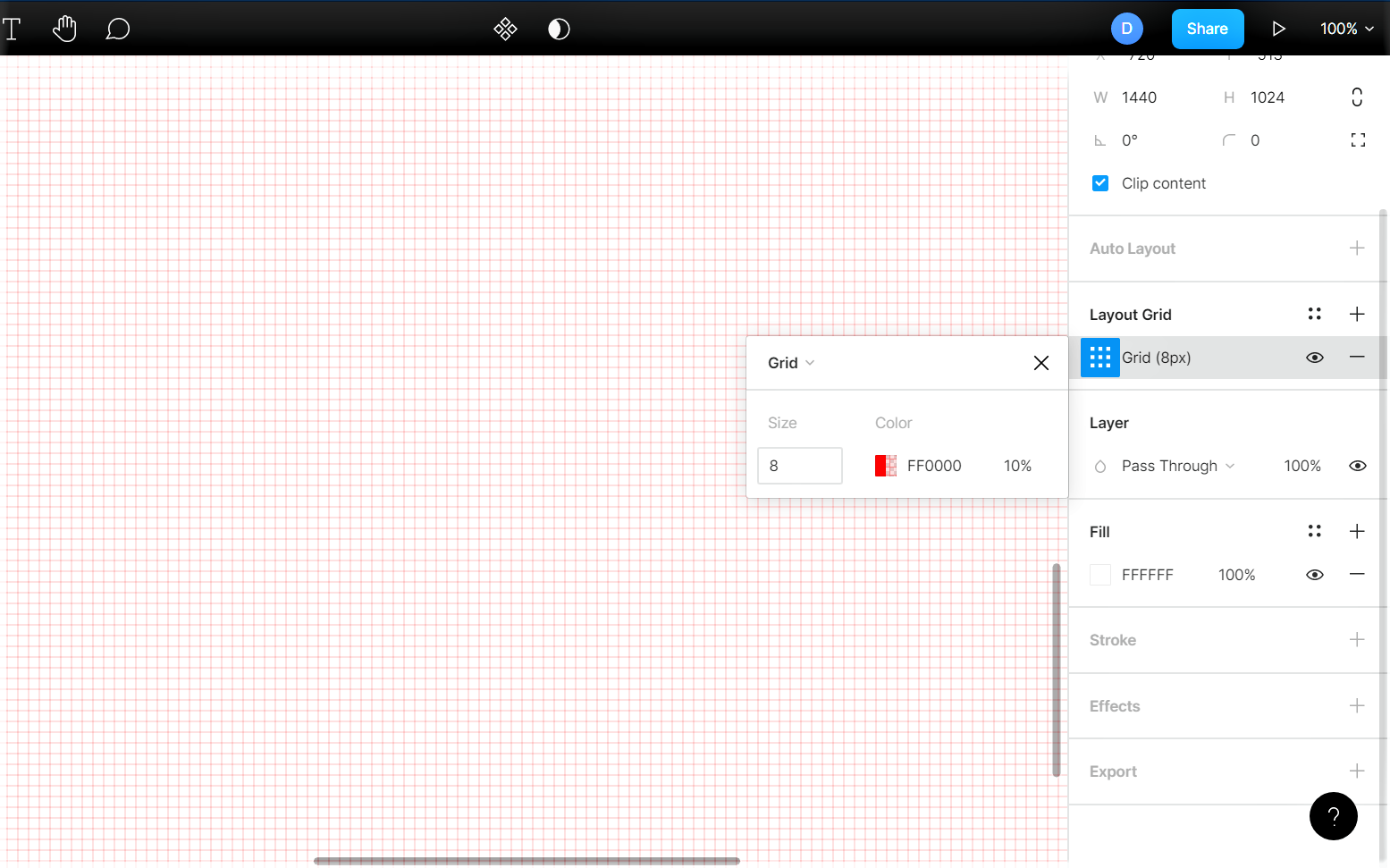Click the Export section header
This screenshot has width=1390, height=868.
click(x=1113, y=771)
